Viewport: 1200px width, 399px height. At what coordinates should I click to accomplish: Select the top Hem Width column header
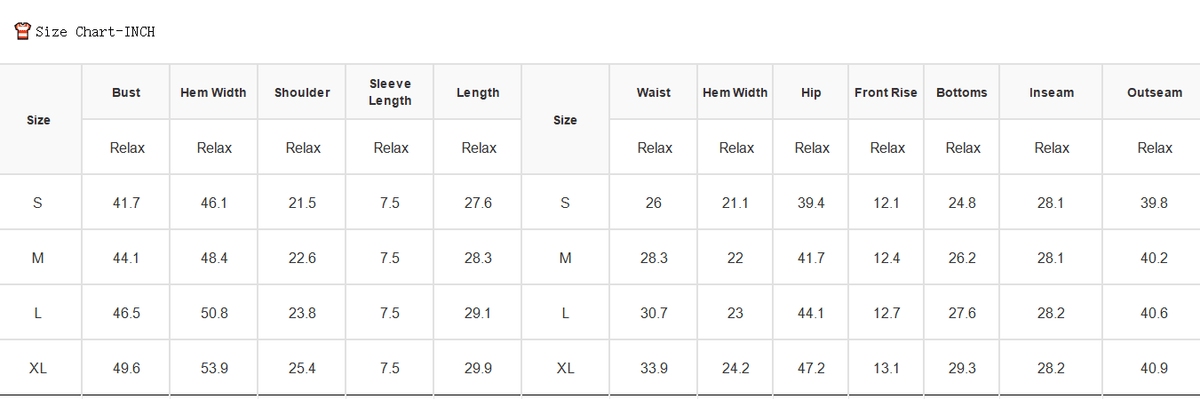213,92
